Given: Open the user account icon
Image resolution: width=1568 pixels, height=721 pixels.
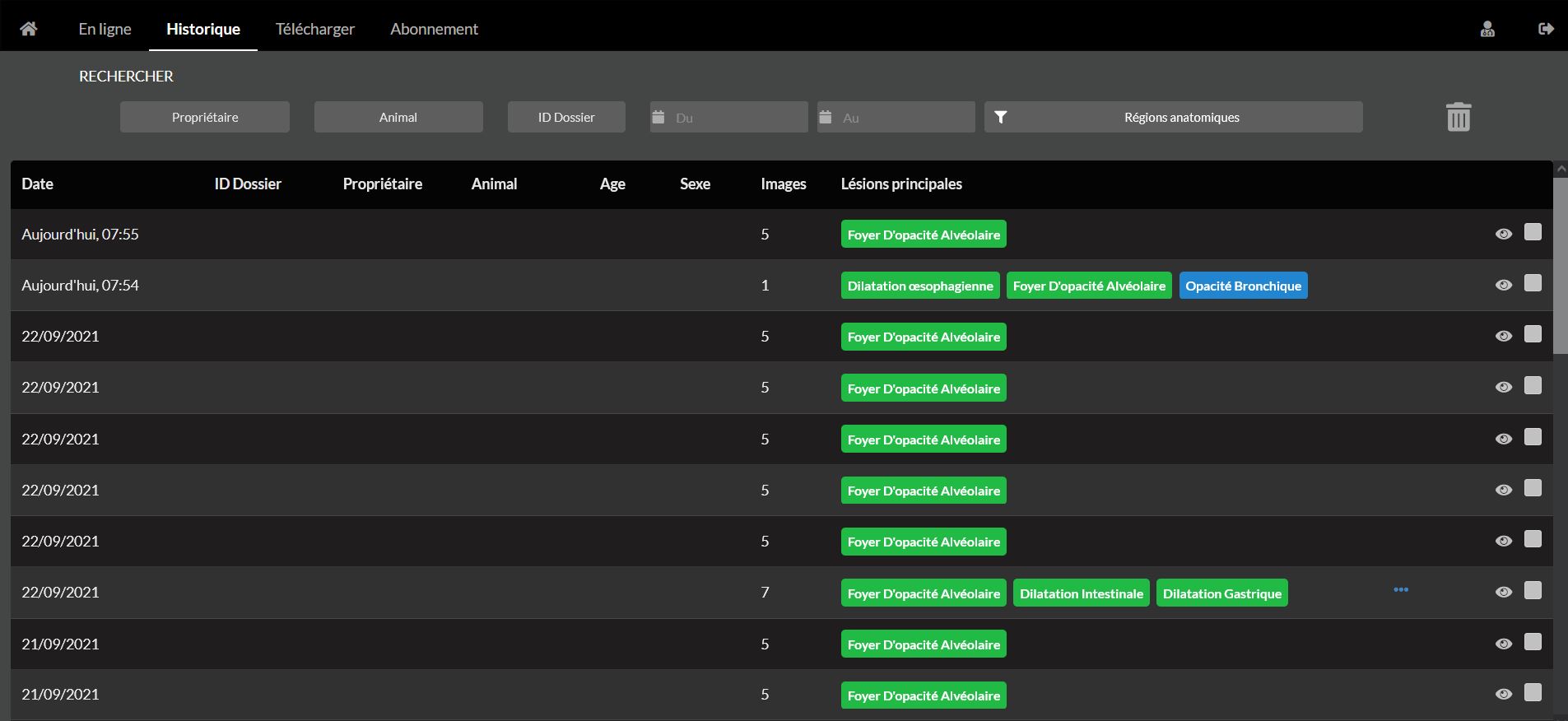Looking at the screenshot, I should [1487, 29].
